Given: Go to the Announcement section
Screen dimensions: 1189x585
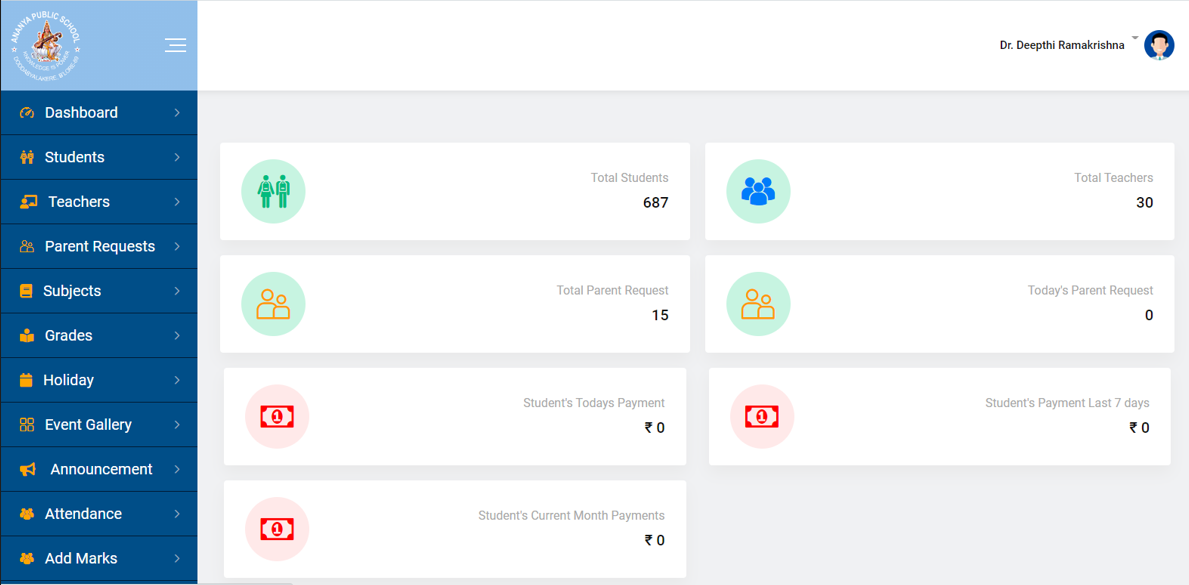Looking at the screenshot, I should (x=101, y=469).
